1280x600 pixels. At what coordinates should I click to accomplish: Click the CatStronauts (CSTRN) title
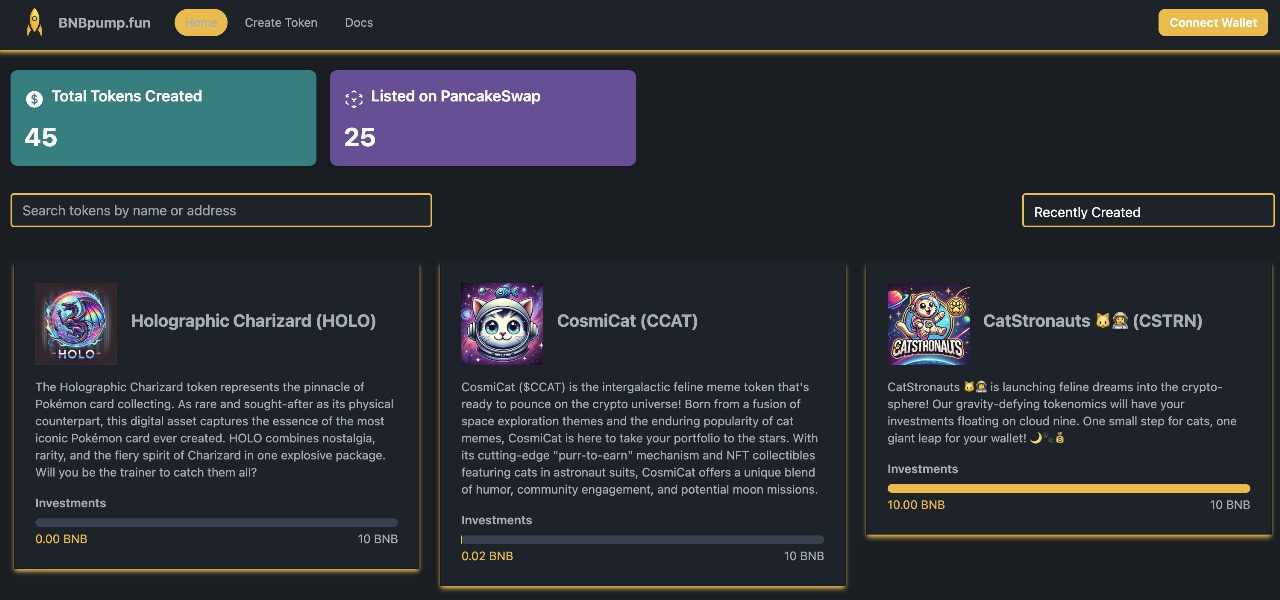click(x=1092, y=321)
